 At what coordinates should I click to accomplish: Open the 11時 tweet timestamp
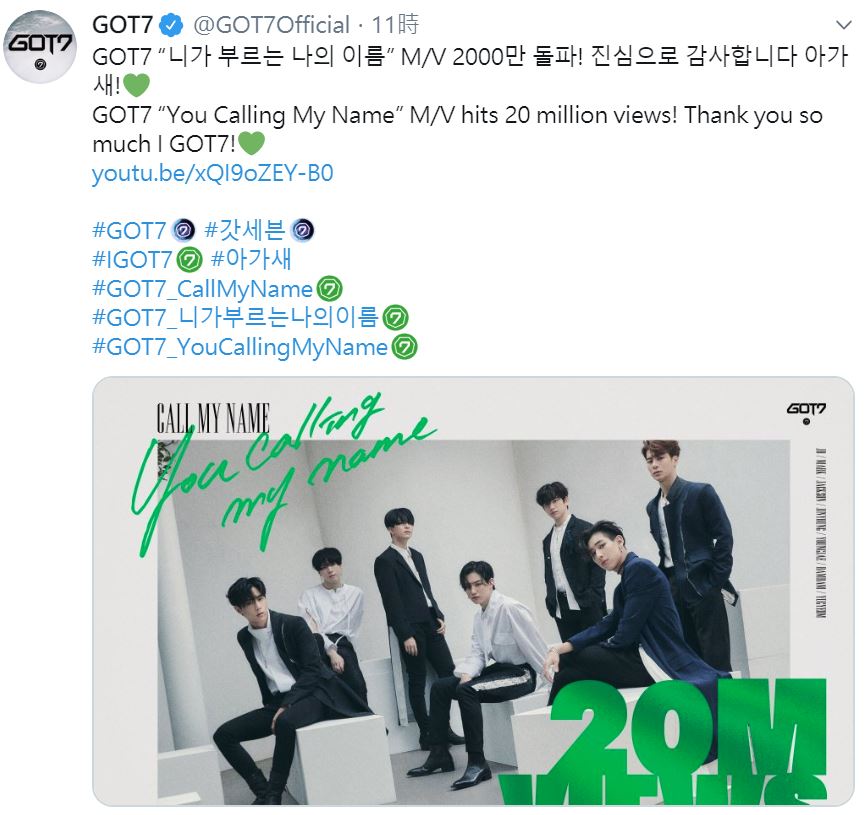395,25
